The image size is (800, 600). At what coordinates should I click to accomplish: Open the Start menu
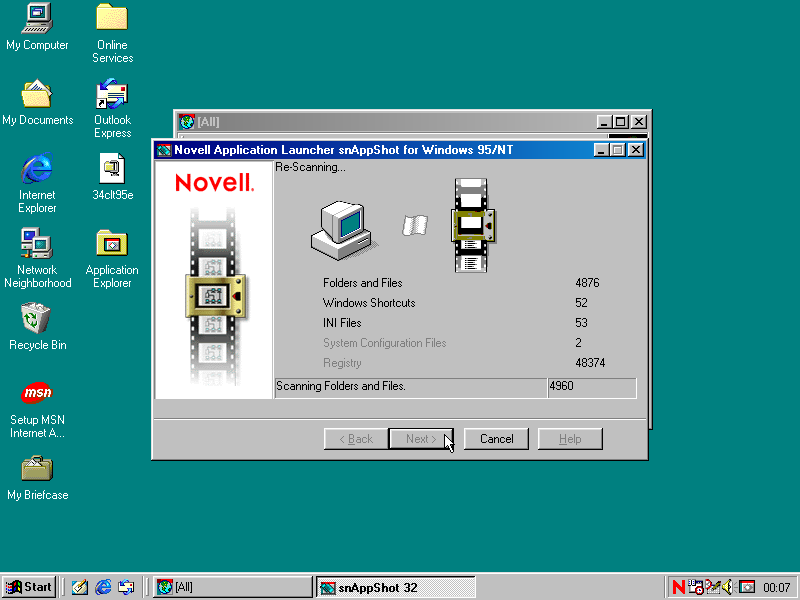(x=29, y=587)
